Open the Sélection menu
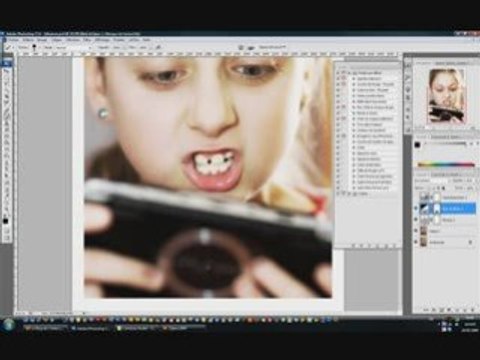480x360 pixels. pos(73,40)
